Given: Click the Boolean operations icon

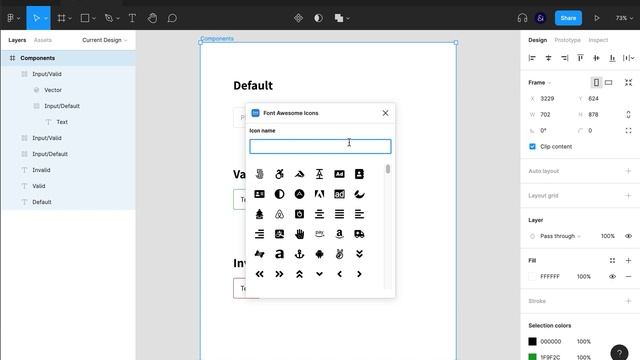Looking at the screenshot, I should pyautogui.click(x=339, y=18).
